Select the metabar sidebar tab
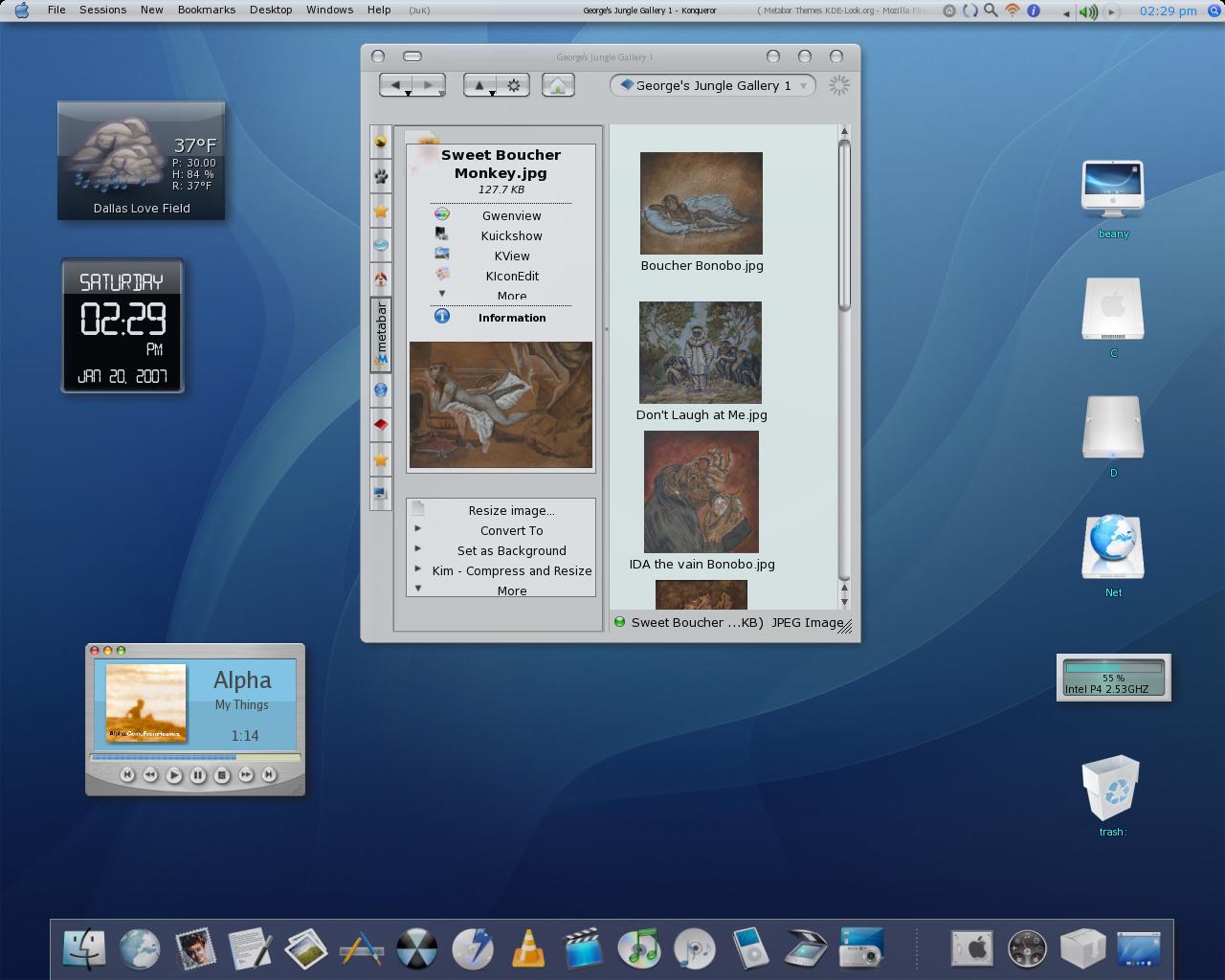This screenshot has width=1225, height=980. [381, 334]
